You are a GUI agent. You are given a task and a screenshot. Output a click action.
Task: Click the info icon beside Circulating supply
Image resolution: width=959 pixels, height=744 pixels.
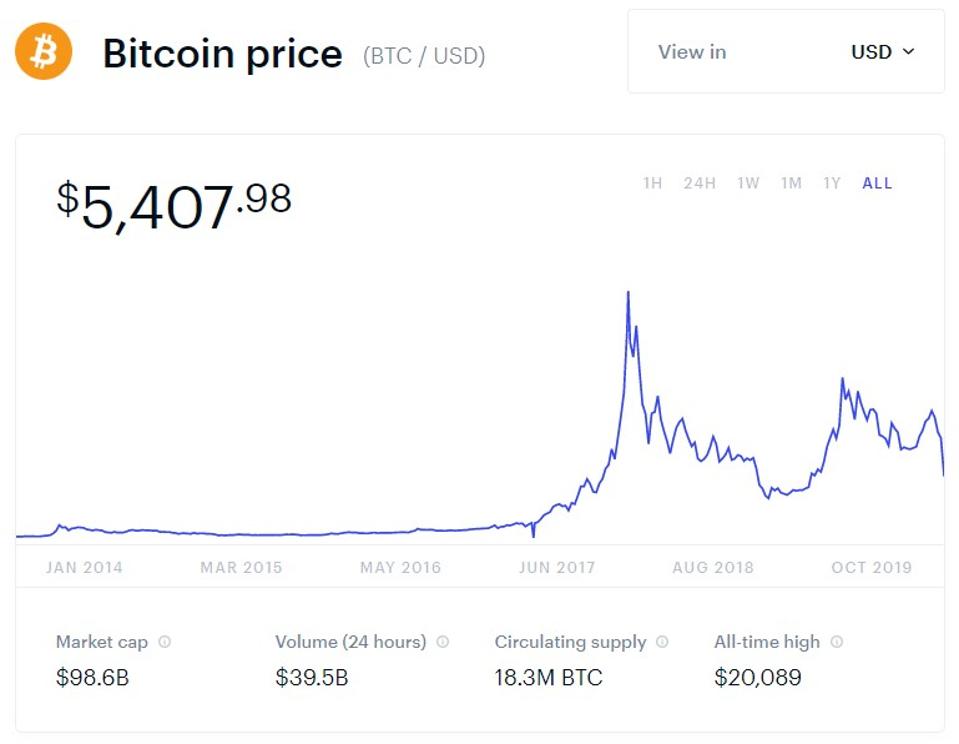tap(662, 642)
